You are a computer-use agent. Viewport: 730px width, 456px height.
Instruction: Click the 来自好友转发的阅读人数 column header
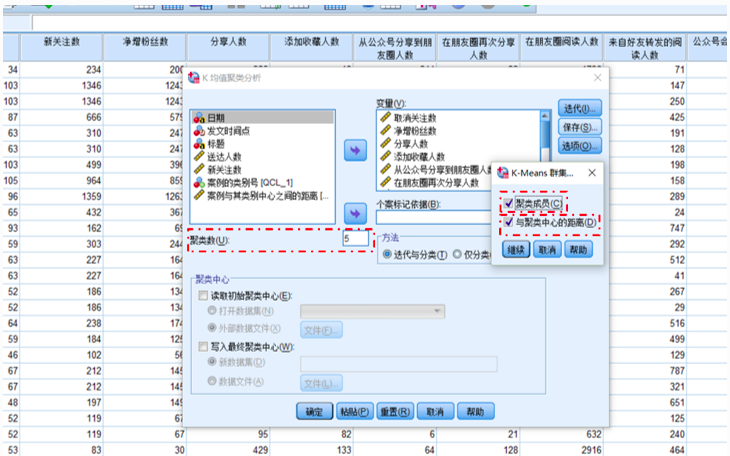(x=645, y=48)
